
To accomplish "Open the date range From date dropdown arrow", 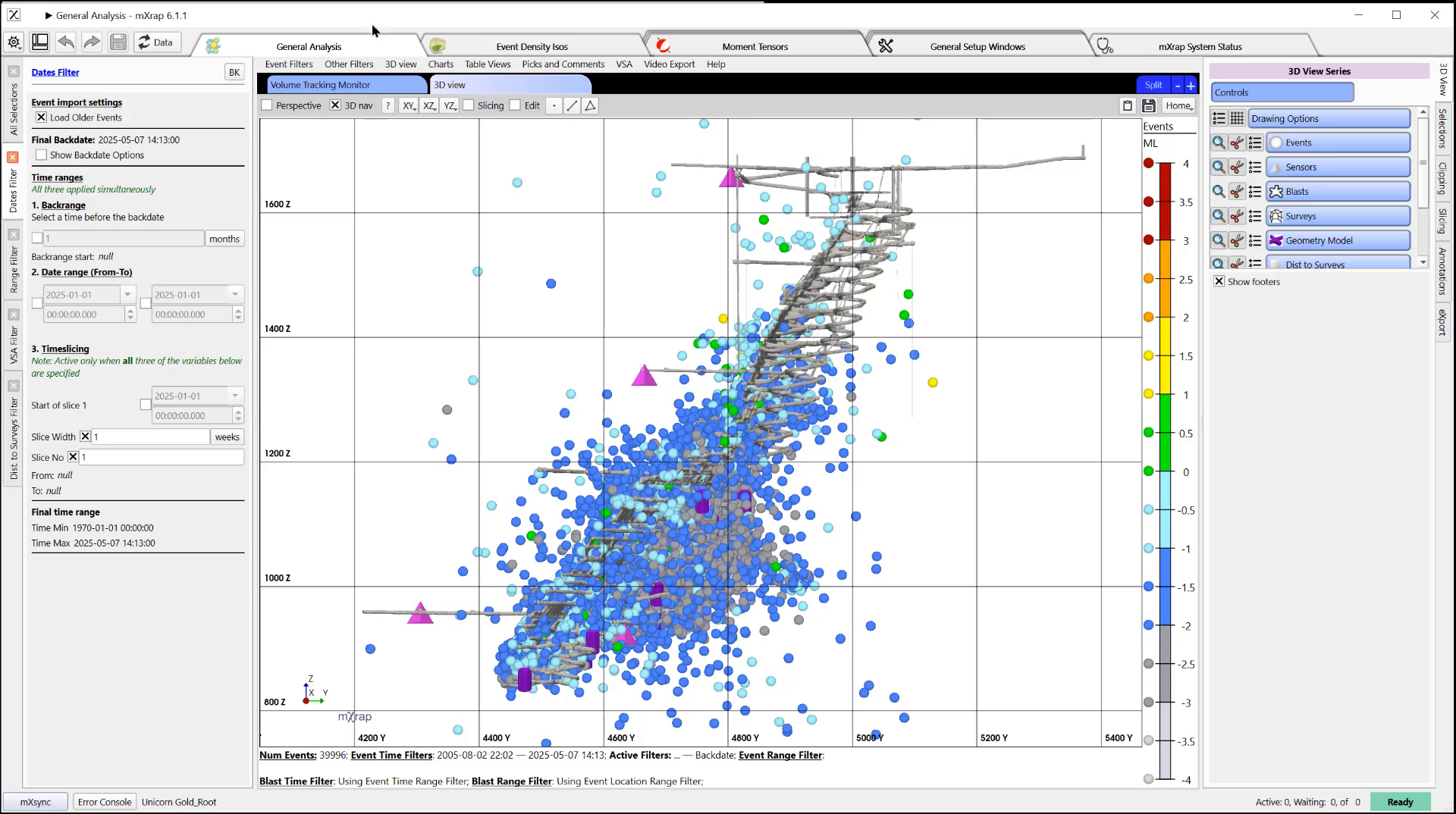I will pyautogui.click(x=127, y=294).
